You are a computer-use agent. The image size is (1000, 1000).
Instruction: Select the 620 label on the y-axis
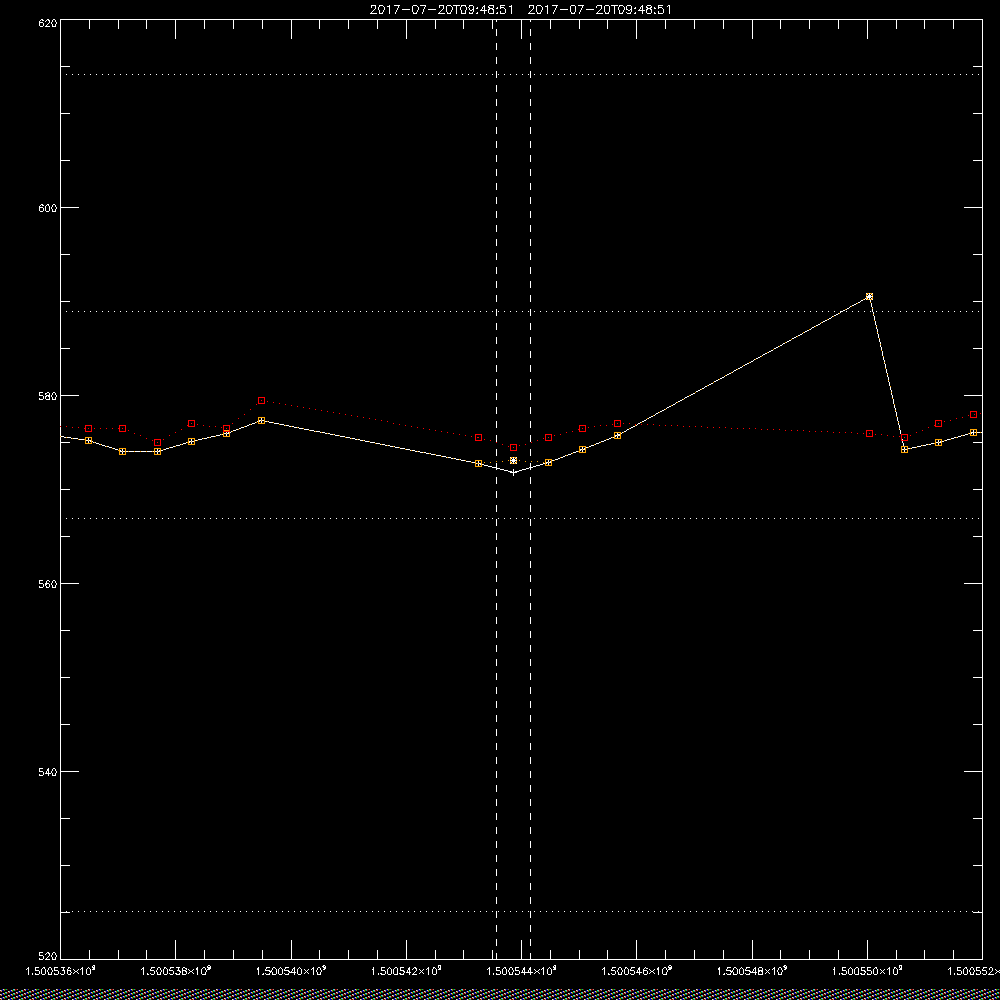click(48, 23)
